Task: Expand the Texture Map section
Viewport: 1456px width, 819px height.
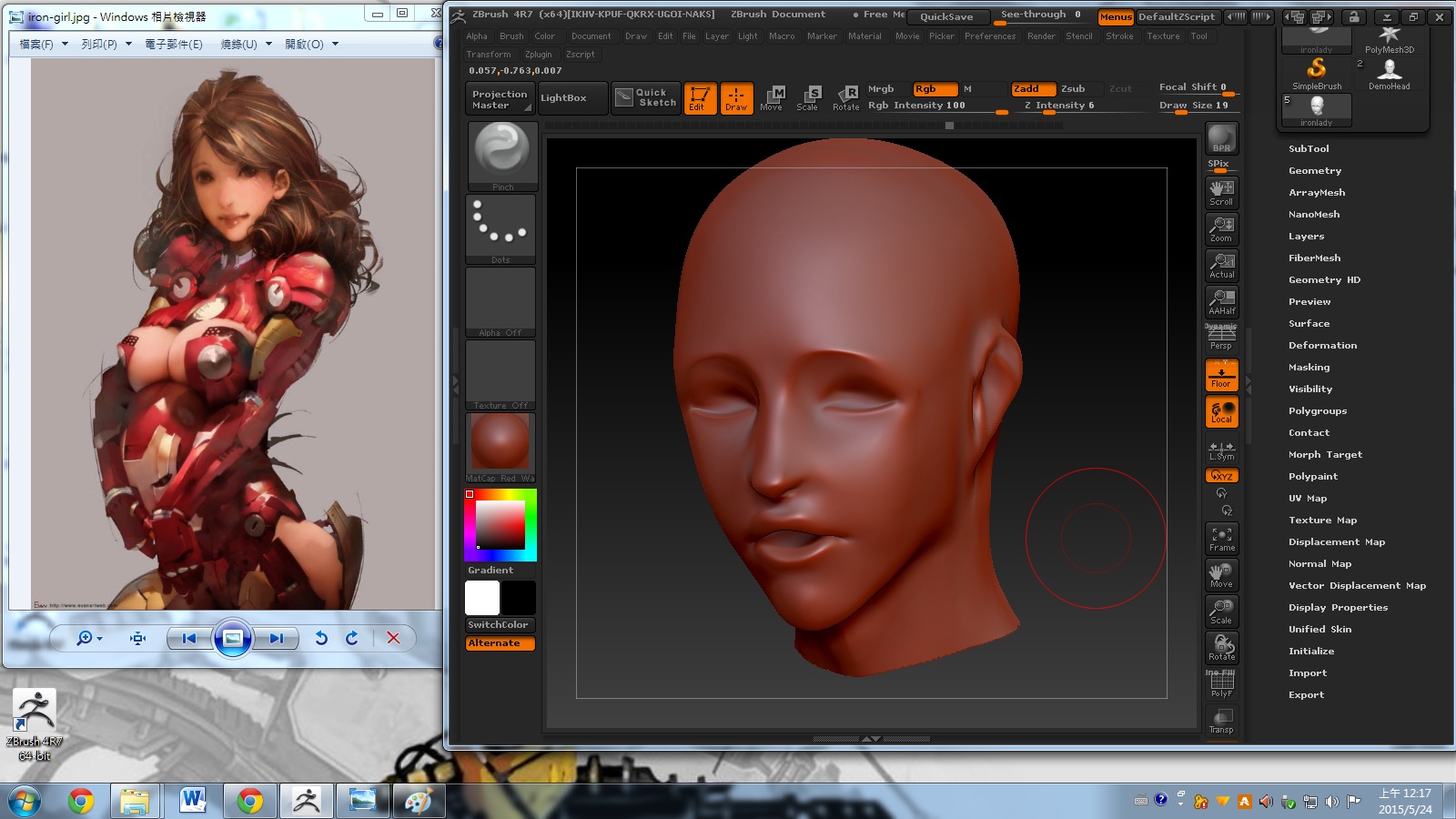Action: 1322,520
